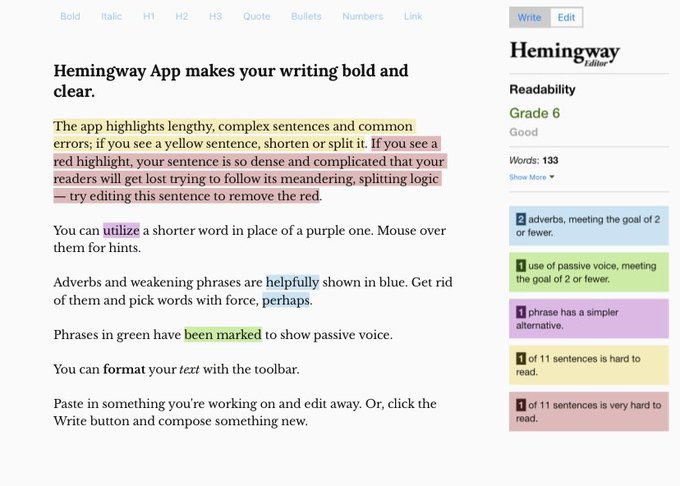Click the Grade 6 readability score

[x=534, y=113]
